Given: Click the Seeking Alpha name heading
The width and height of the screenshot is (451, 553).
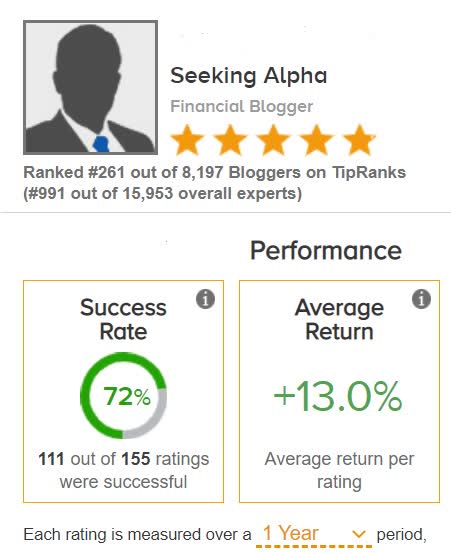Looking at the screenshot, I should (249, 76).
